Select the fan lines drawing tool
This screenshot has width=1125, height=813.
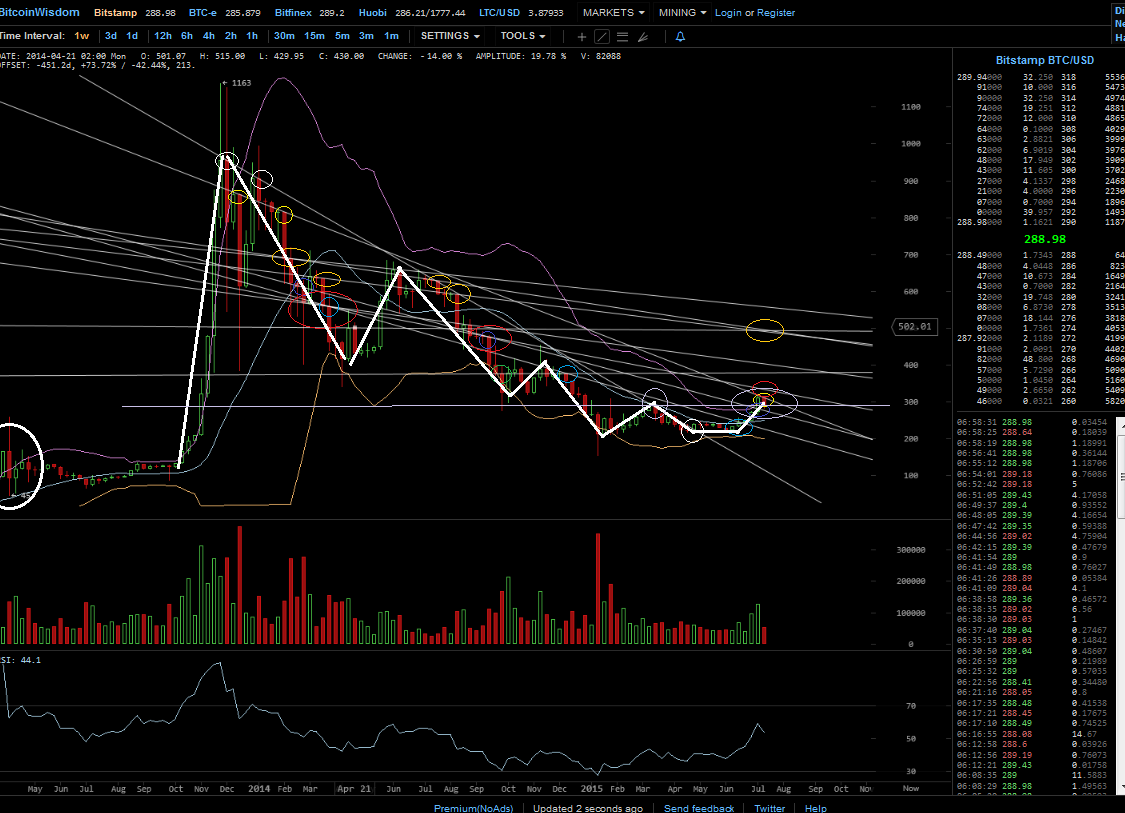pos(643,37)
